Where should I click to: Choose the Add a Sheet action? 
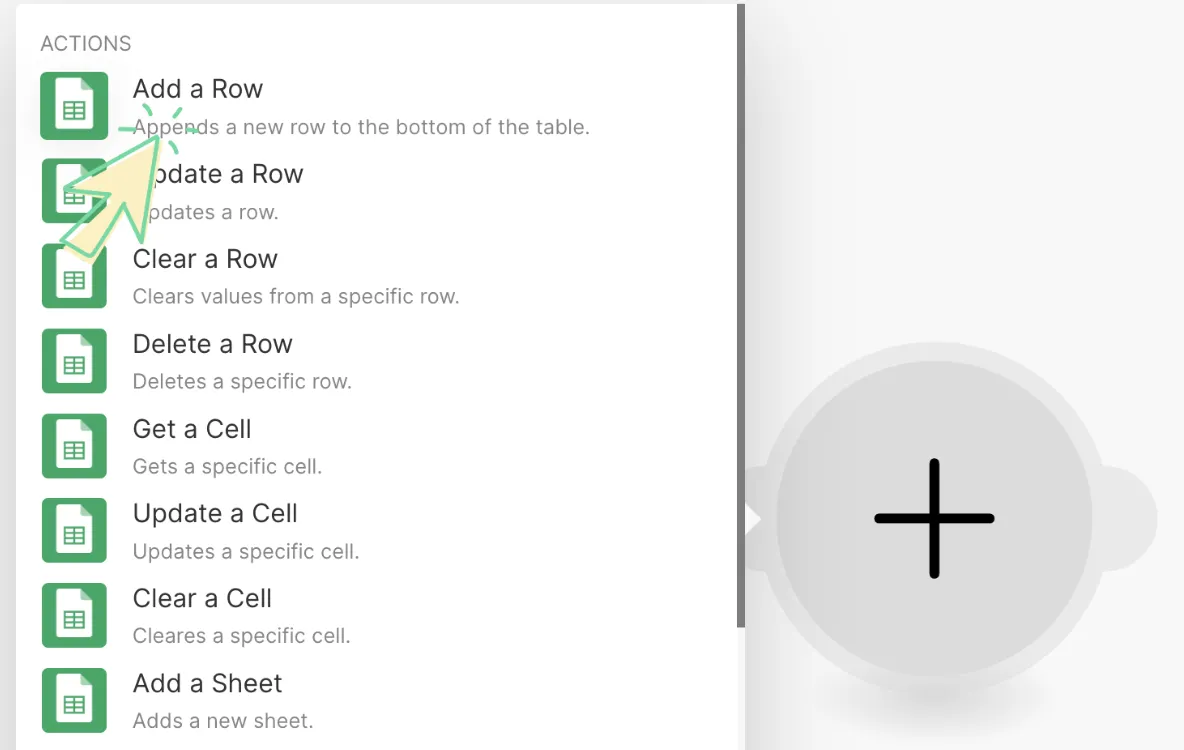(x=207, y=684)
